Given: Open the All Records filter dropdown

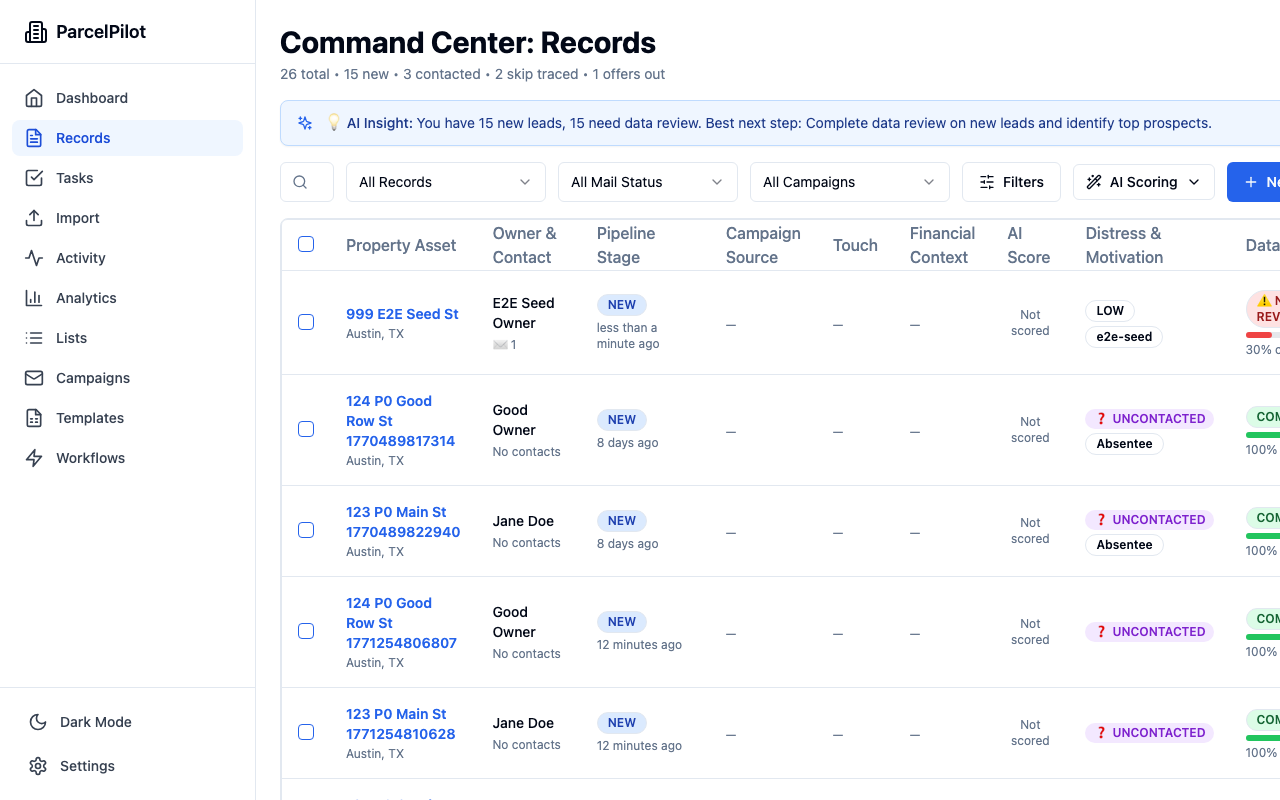Looking at the screenshot, I should [x=445, y=181].
